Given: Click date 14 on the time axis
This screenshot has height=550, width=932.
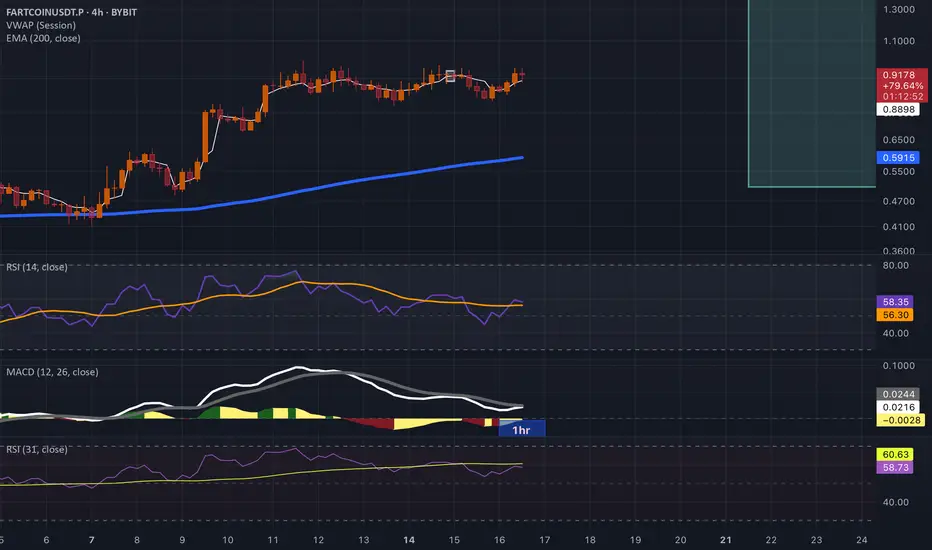Looking at the screenshot, I should (409, 540).
